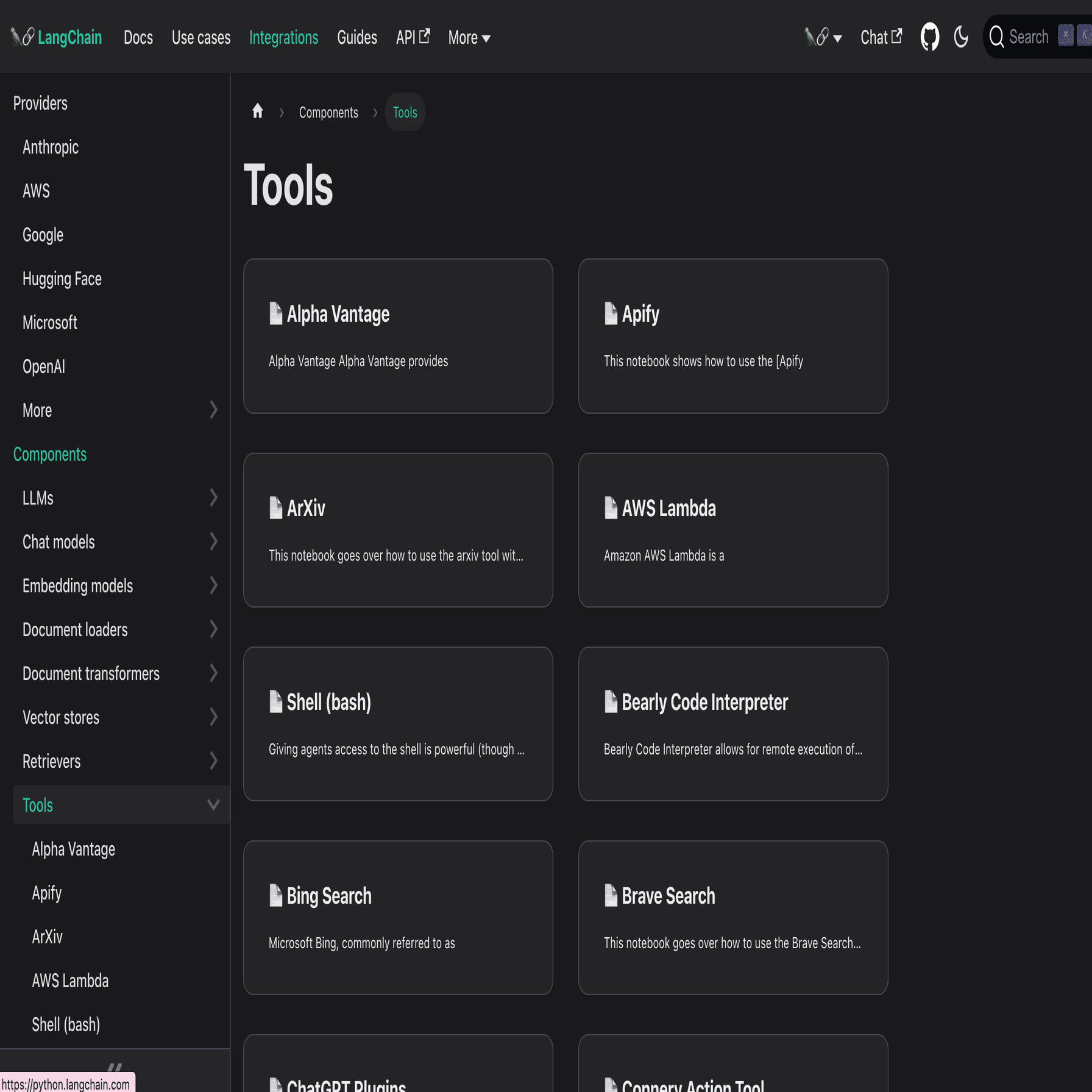Toggle dark mode with the moon icon

click(x=961, y=37)
